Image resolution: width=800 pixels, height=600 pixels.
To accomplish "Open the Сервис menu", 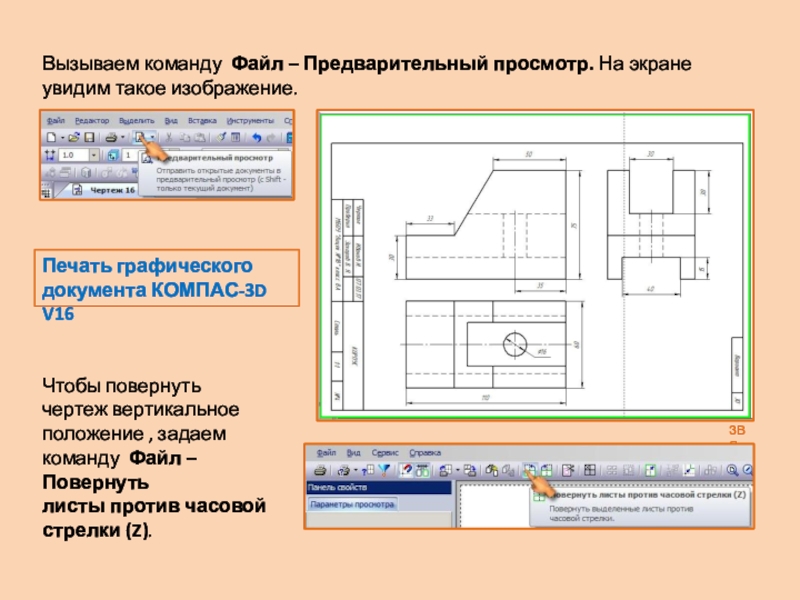I will (385, 453).
